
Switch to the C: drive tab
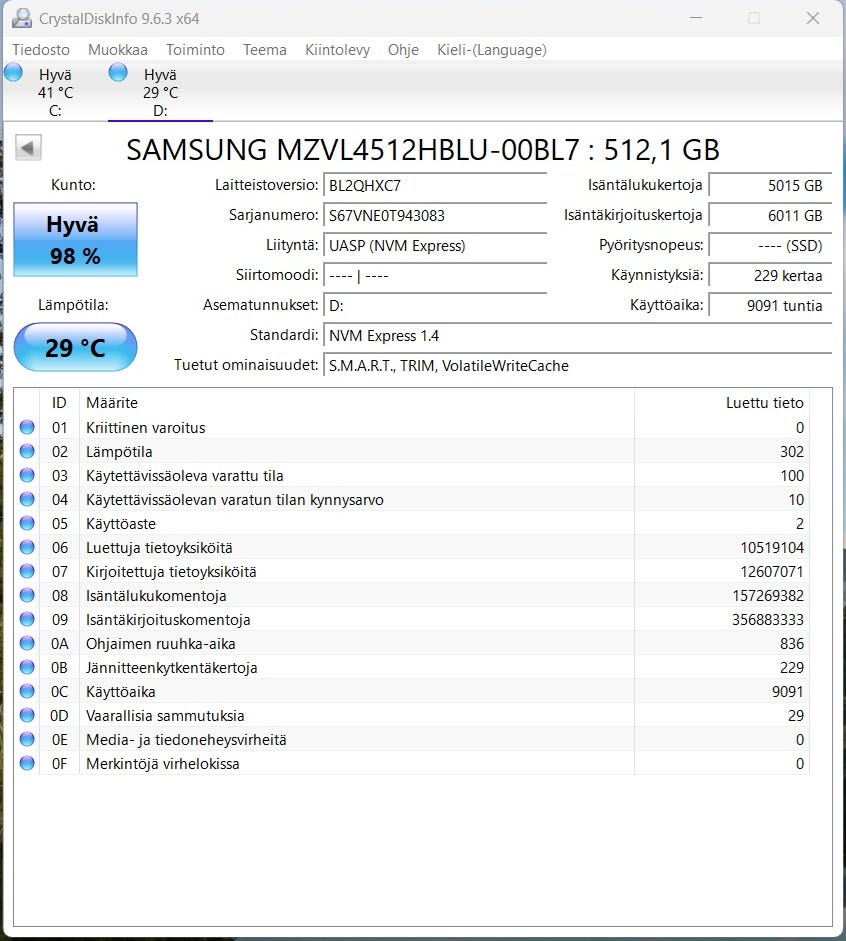tap(55, 92)
